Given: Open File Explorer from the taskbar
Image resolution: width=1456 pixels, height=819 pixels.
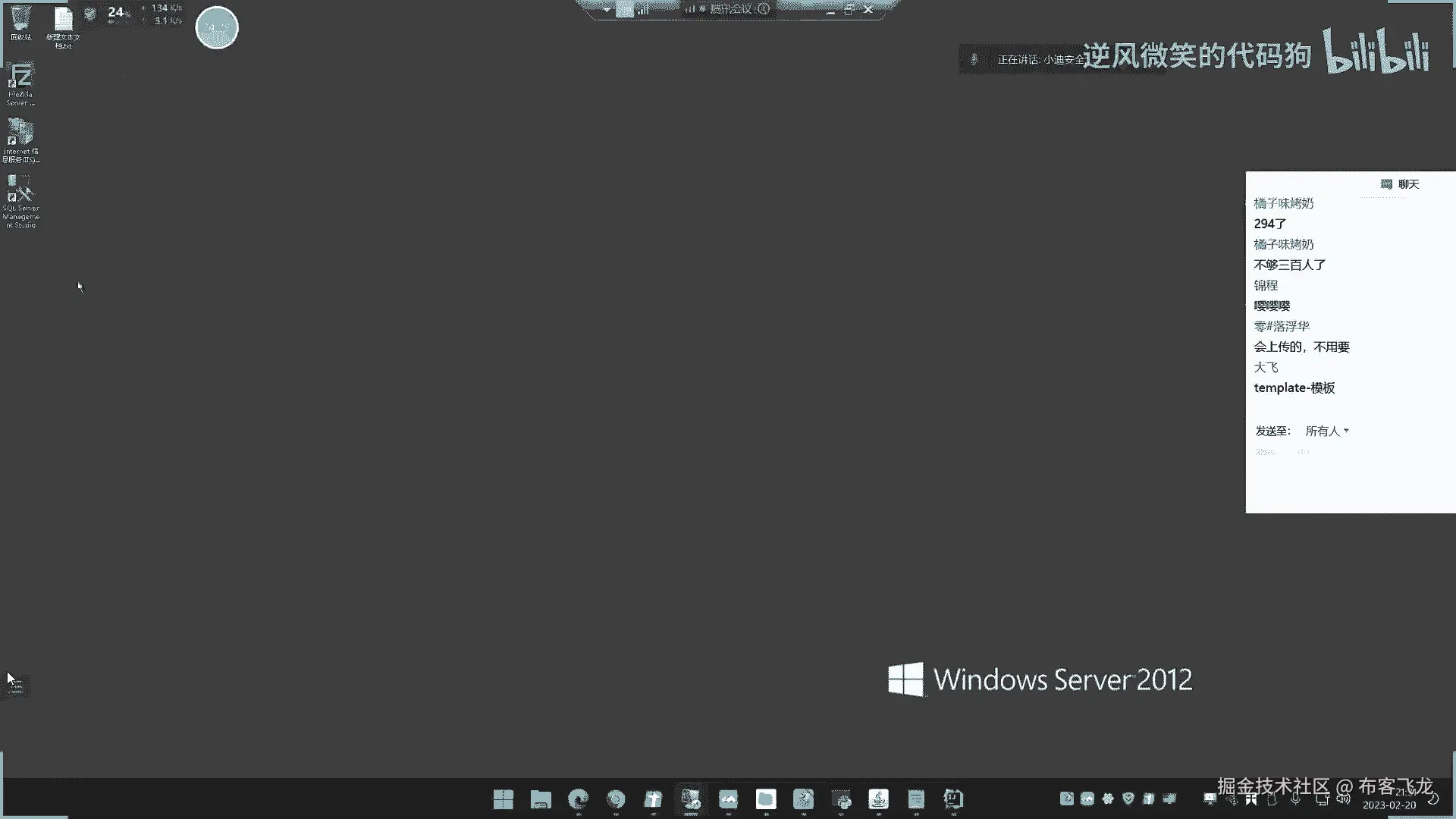Looking at the screenshot, I should tap(541, 799).
